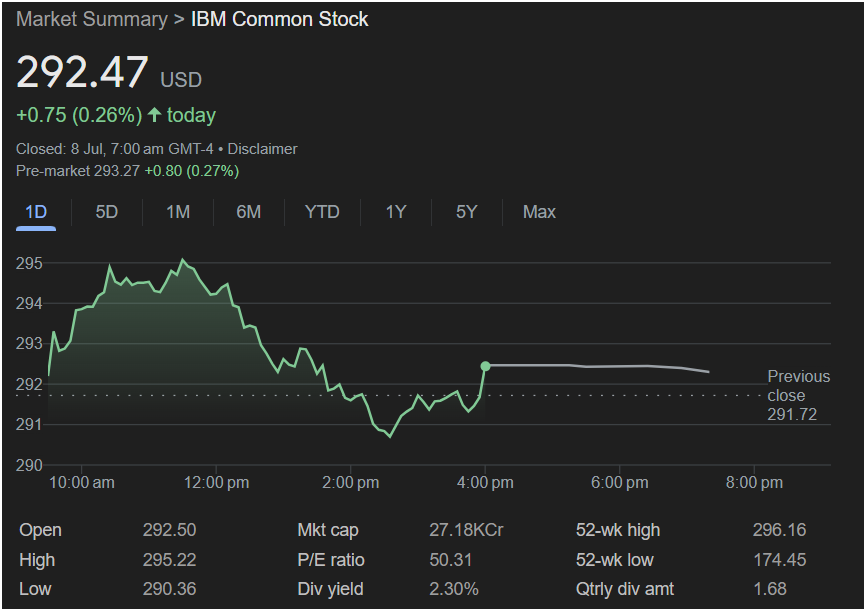The height and width of the screenshot is (611, 866).
Task: Click the 292.47 current price
Action: (x=82, y=72)
